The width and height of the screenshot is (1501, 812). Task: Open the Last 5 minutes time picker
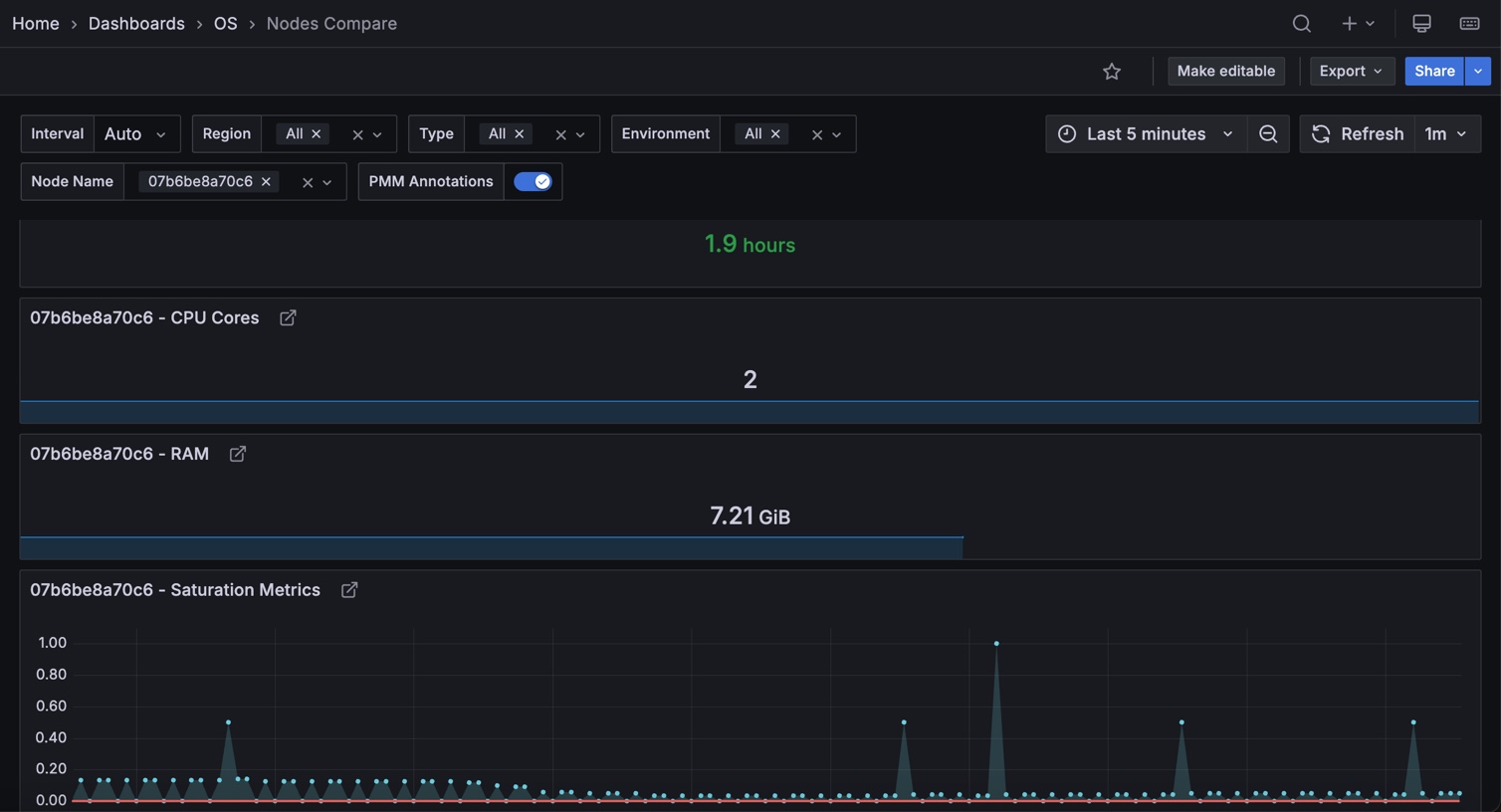pyautogui.click(x=1146, y=134)
